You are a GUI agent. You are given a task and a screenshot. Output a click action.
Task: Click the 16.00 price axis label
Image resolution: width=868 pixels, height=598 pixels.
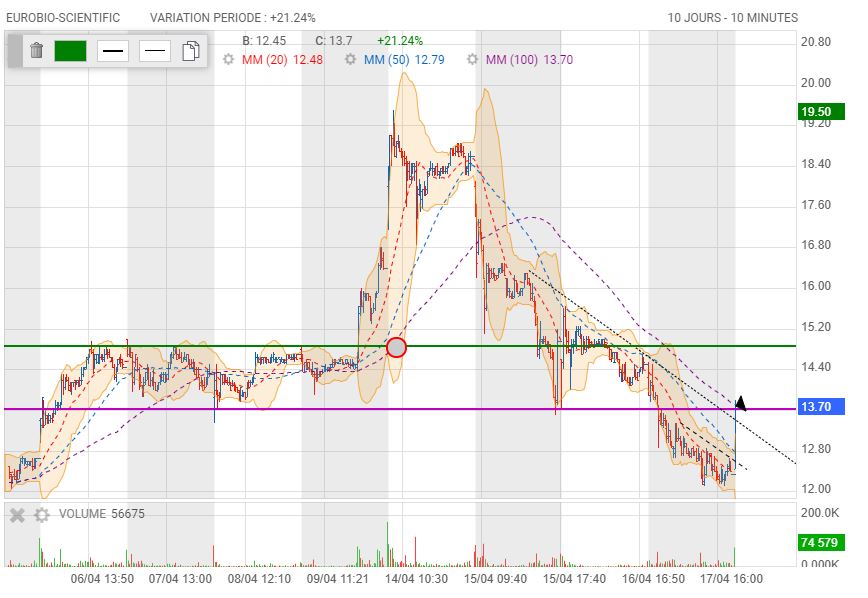click(816, 286)
